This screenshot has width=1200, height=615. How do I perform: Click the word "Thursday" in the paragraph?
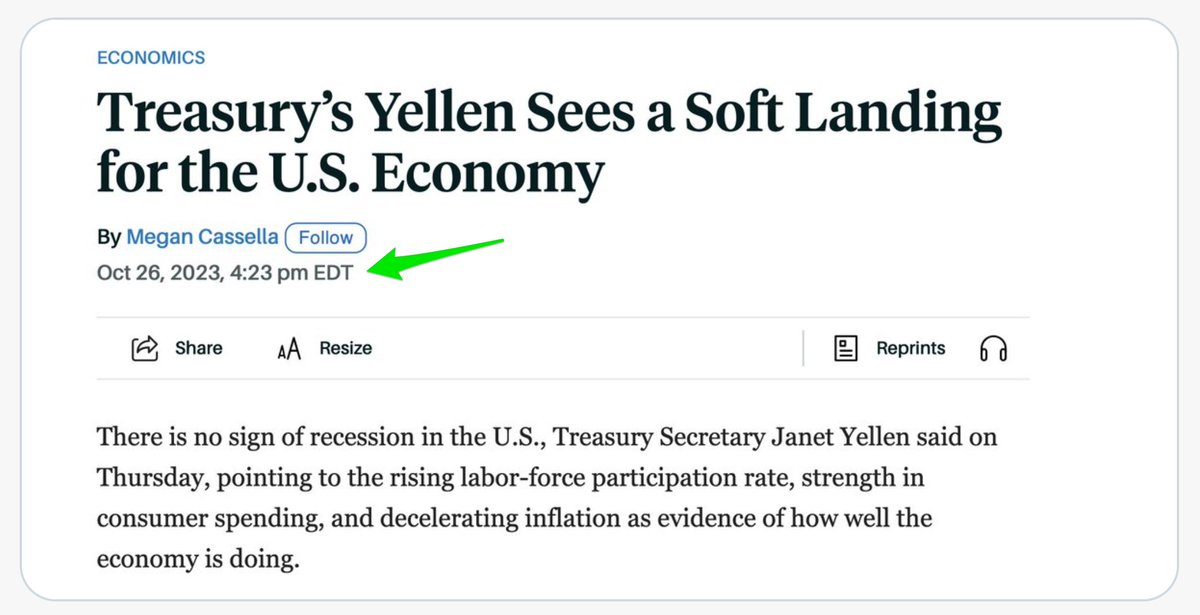point(149,478)
